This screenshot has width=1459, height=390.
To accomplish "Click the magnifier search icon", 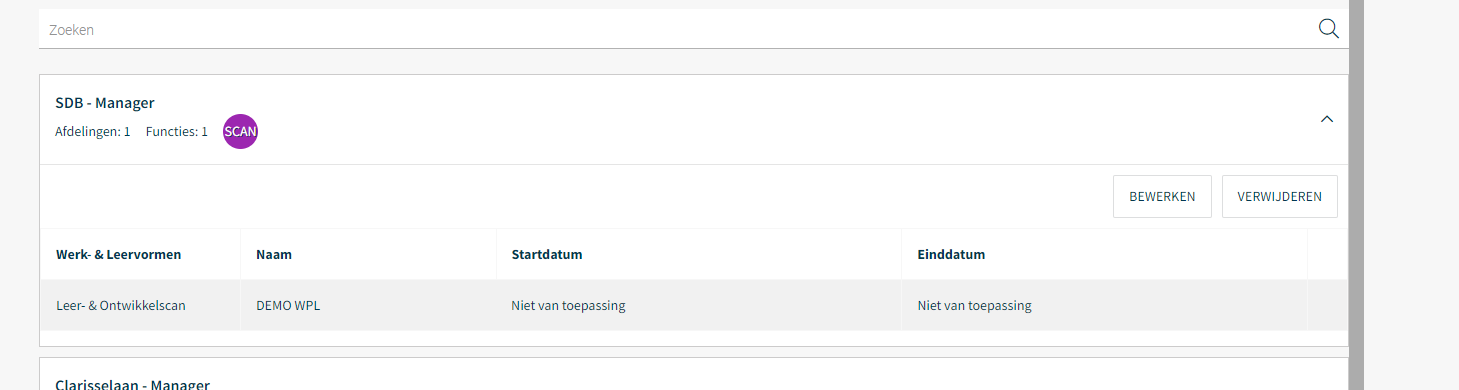I will tap(1328, 29).
